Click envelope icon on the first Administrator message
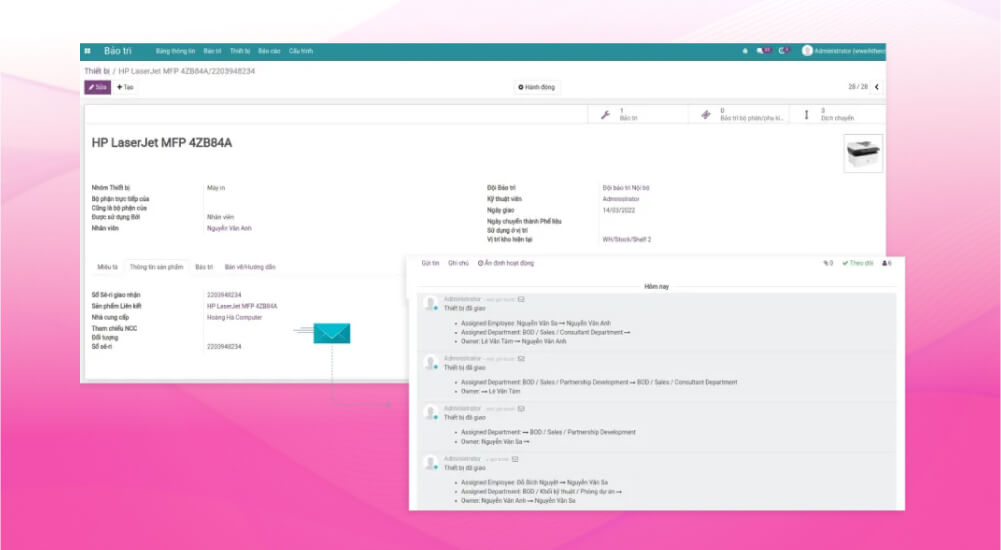The width and height of the screenshot is (1001, 550). (x=521, y=299)
